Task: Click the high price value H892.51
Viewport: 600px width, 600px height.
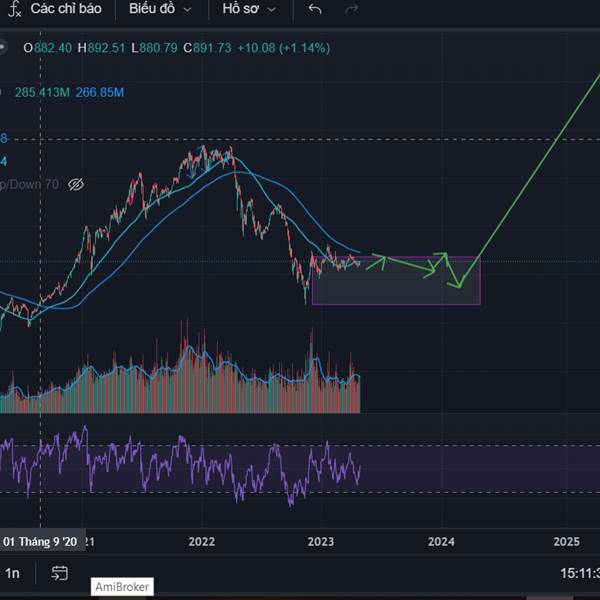Action: pyautogui.click(x=101, y=48)
